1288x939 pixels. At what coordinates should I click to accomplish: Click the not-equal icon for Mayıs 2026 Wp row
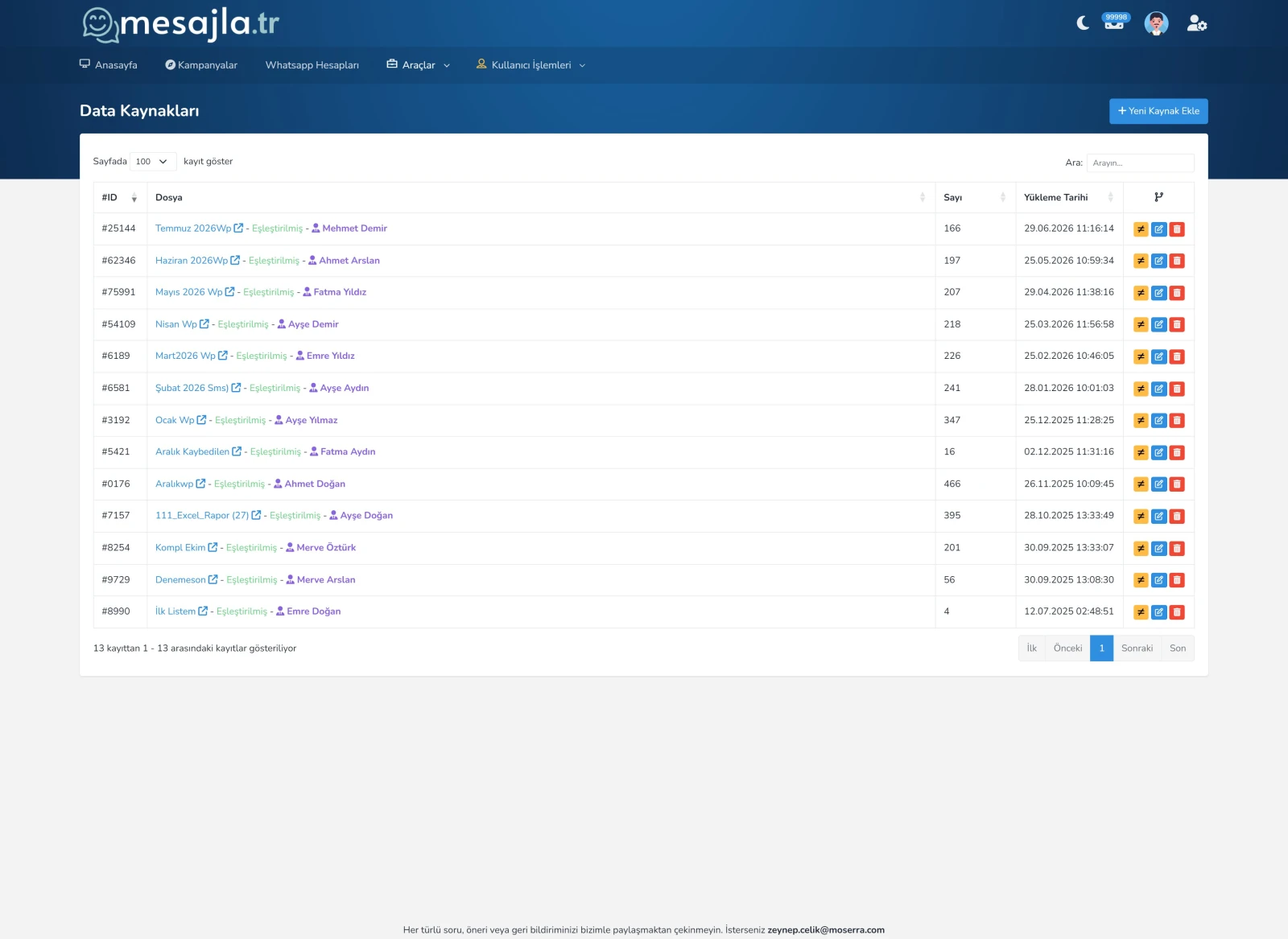1141,293
